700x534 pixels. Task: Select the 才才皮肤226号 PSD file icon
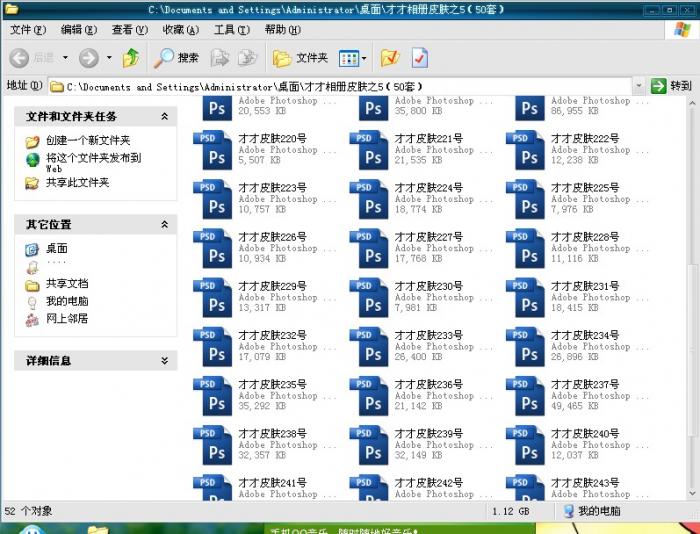pyautogui.click(x=212, y=248)
